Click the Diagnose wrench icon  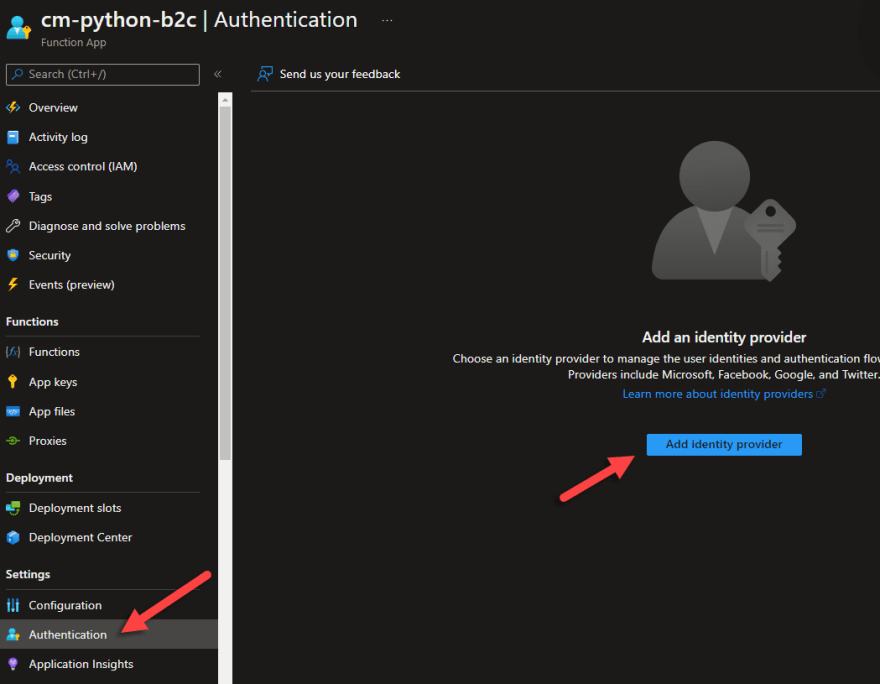tap(13, 226)
